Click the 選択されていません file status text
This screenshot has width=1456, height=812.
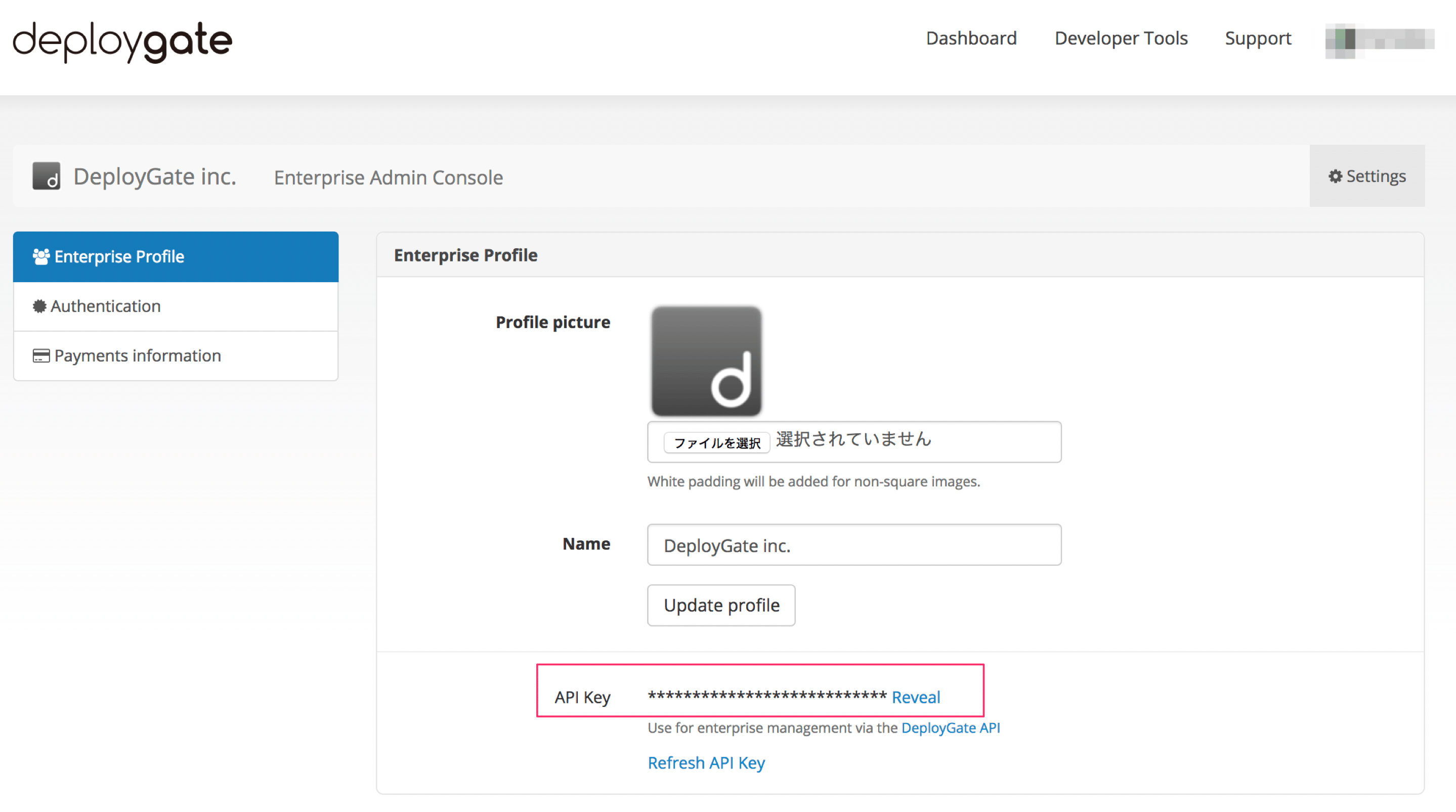coord(853,439)
